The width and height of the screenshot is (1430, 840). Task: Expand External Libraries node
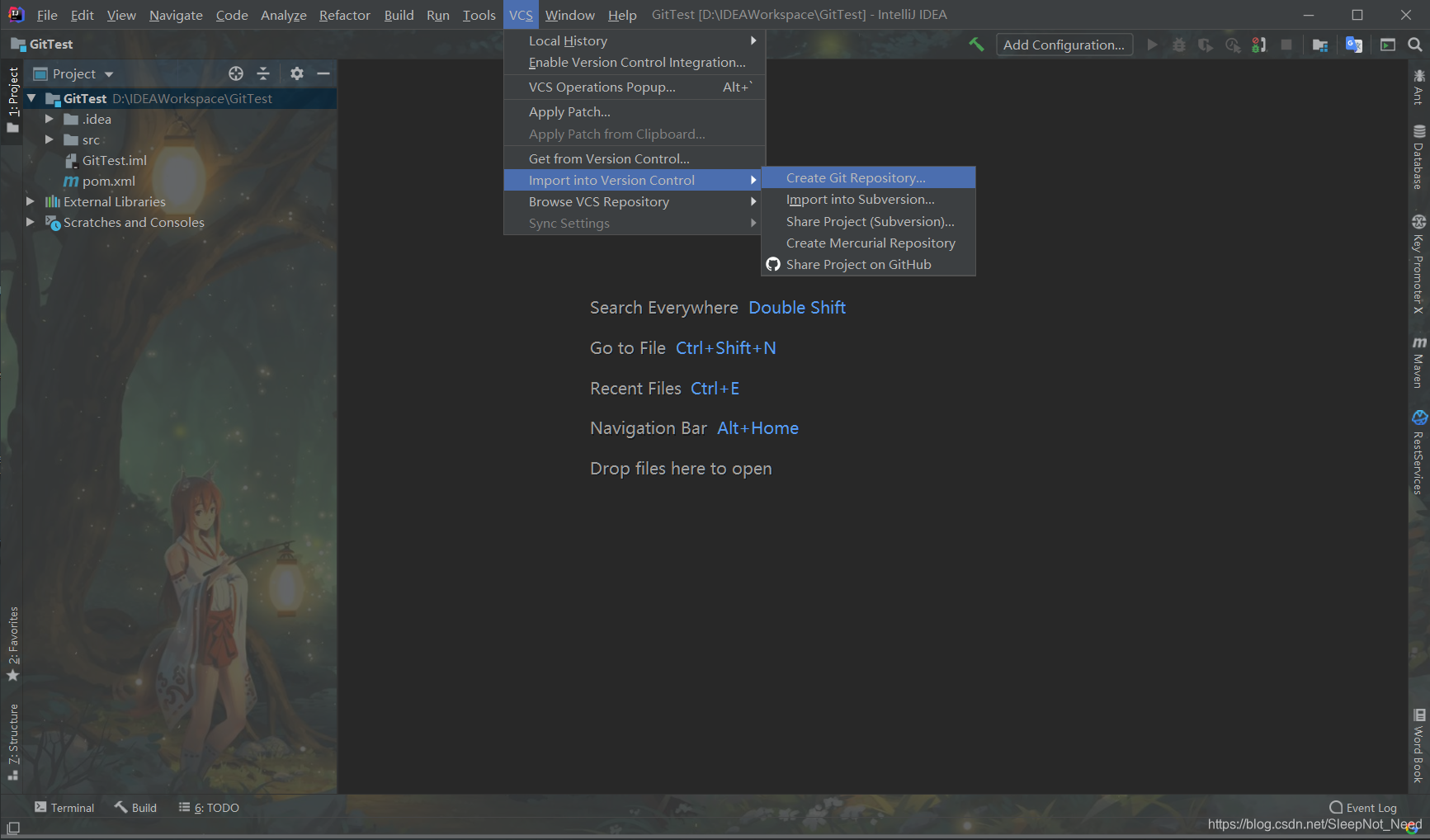pyautogui.click(x=31, y=201)
